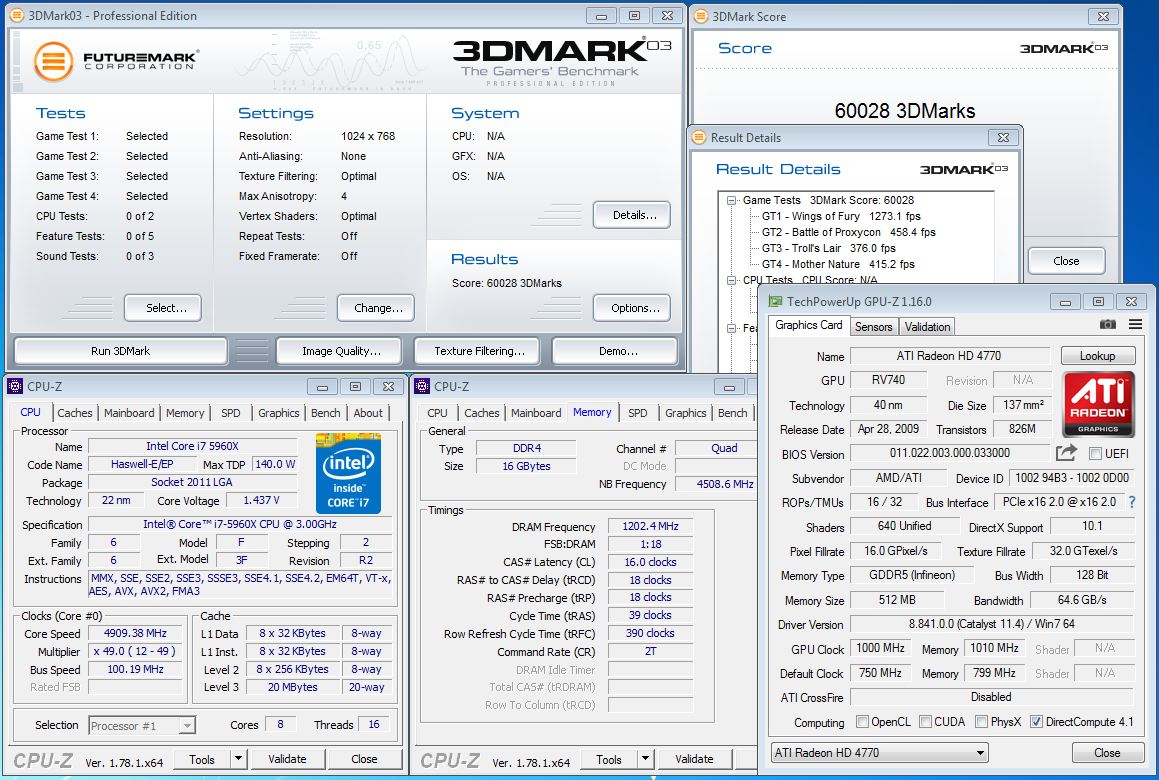The image size is (1159, 780).
Task: Click the Intel Core i7 logo in CPU-Z
Action: coord(347,473)
